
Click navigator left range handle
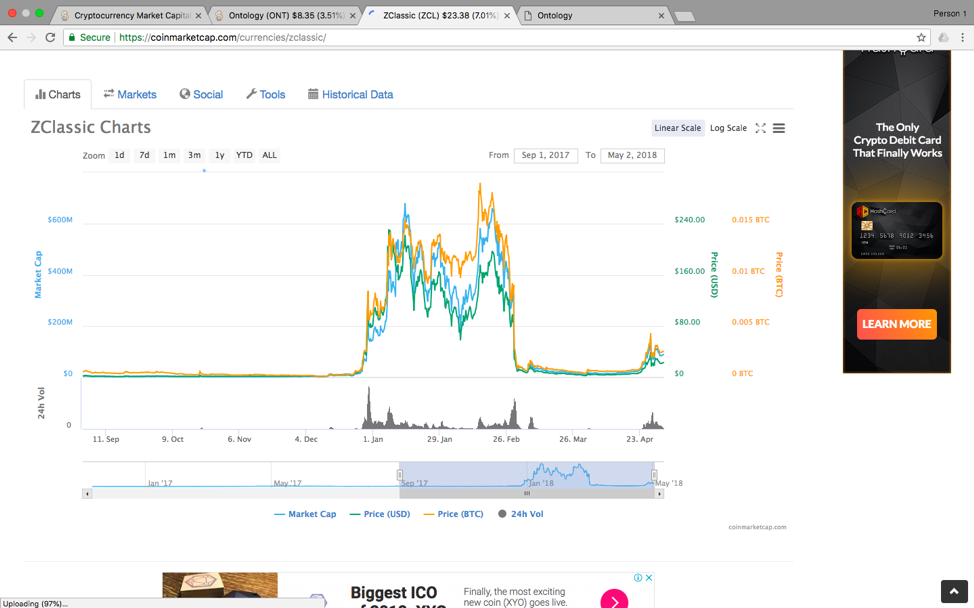pyautogui.click(x=399, y=475)
